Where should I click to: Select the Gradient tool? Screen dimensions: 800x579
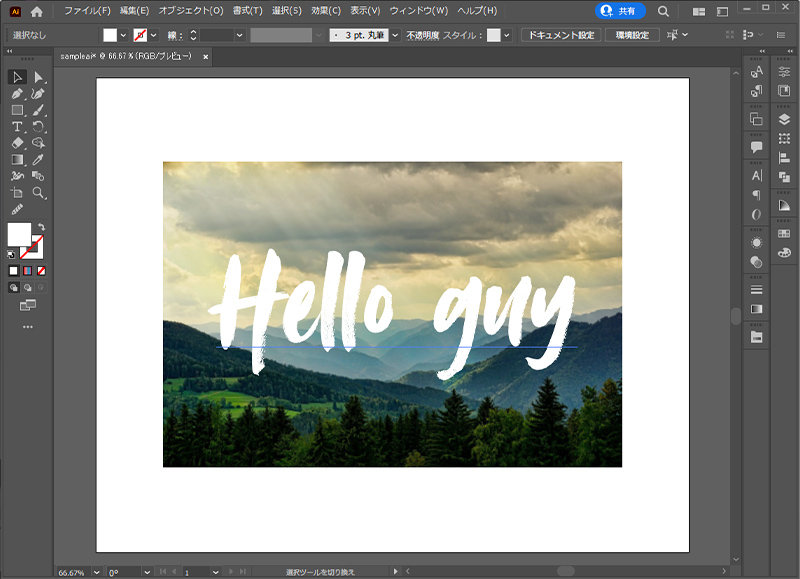point(17,159)
